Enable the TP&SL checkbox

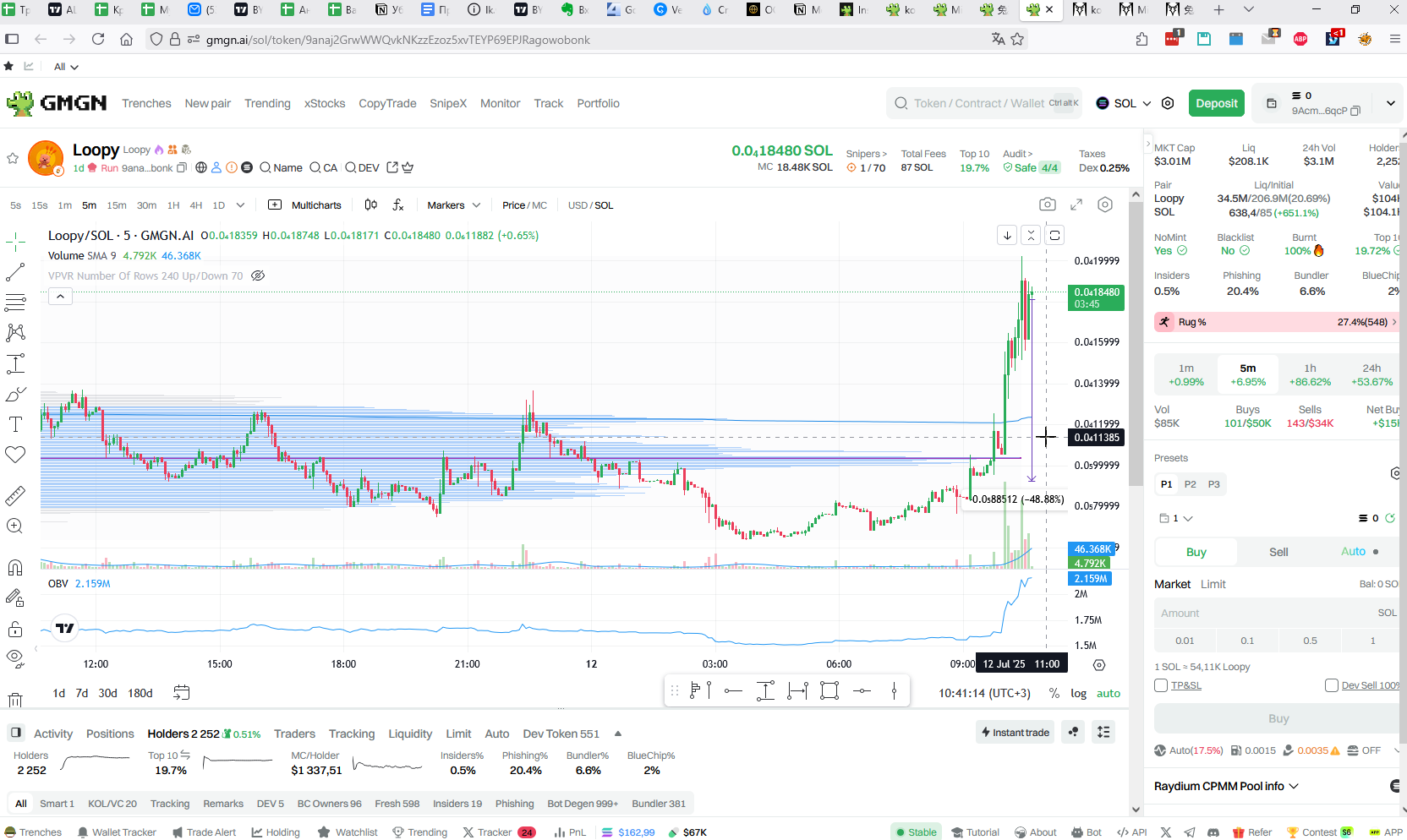pos(1161,685)
